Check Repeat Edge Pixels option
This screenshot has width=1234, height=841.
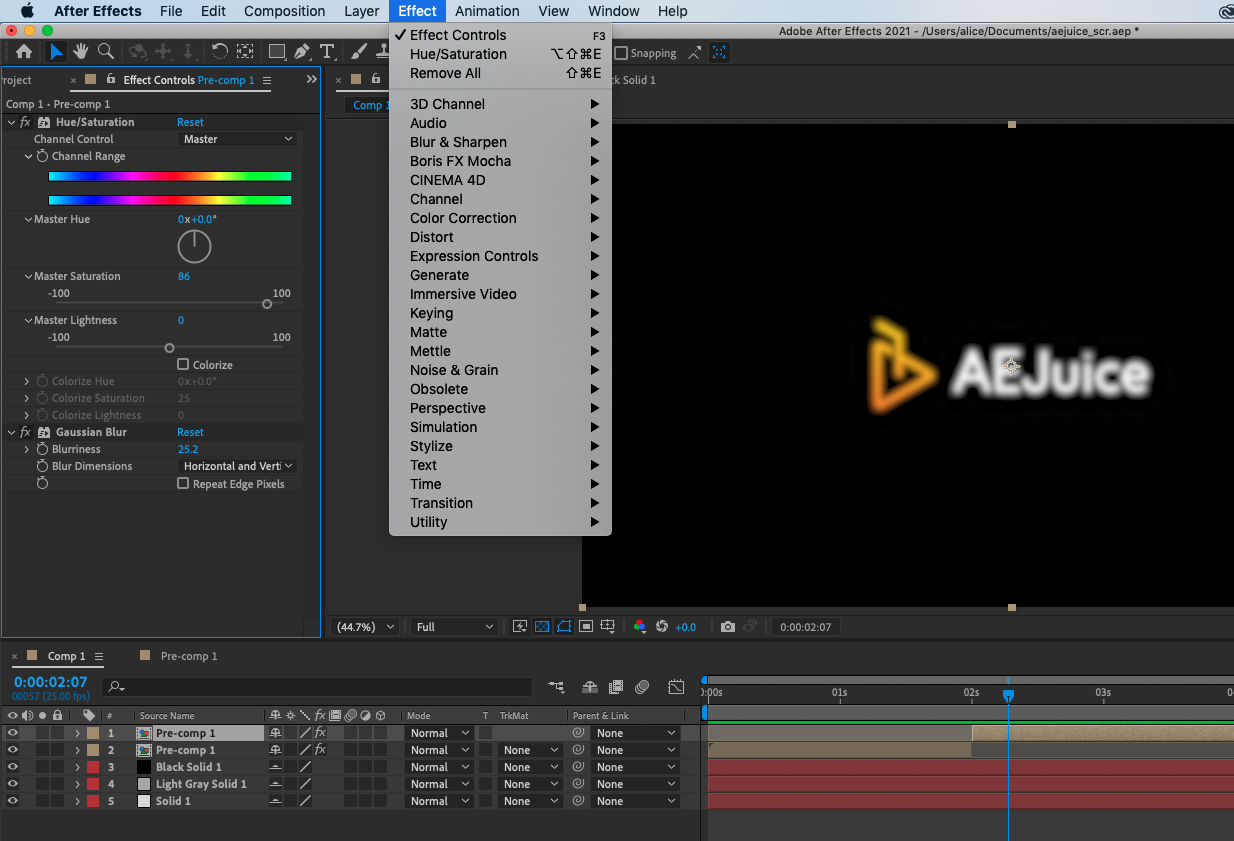pyautogui.click(x=183, y=484)
